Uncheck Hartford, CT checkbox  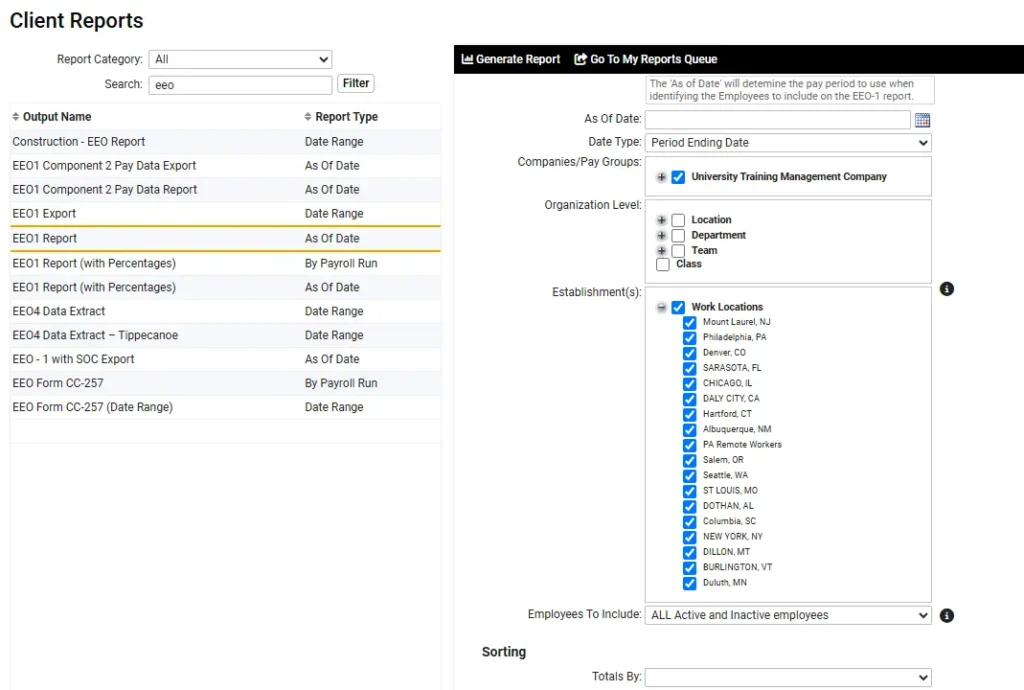pos(690,415)
